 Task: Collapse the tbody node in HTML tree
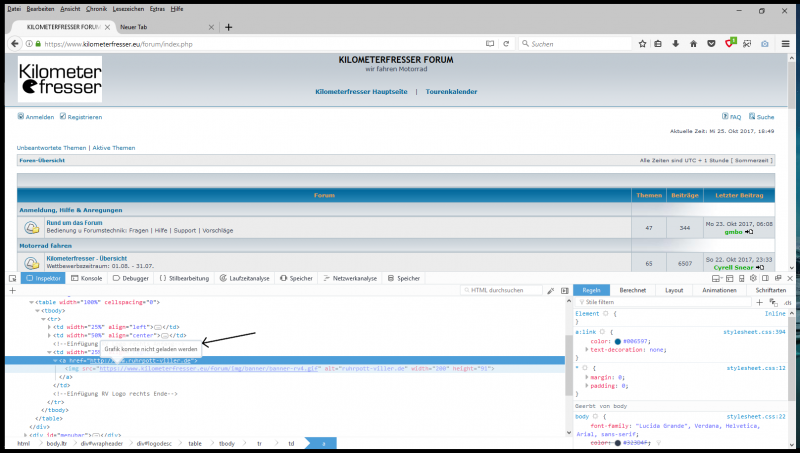point(39,310)
